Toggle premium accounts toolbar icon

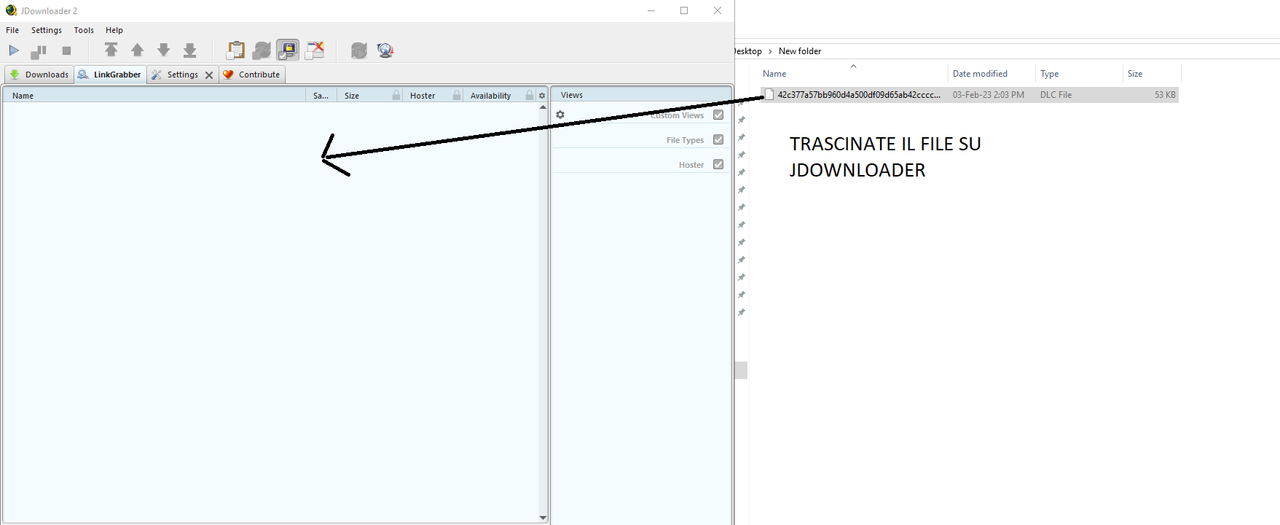(x=288, y=50)
